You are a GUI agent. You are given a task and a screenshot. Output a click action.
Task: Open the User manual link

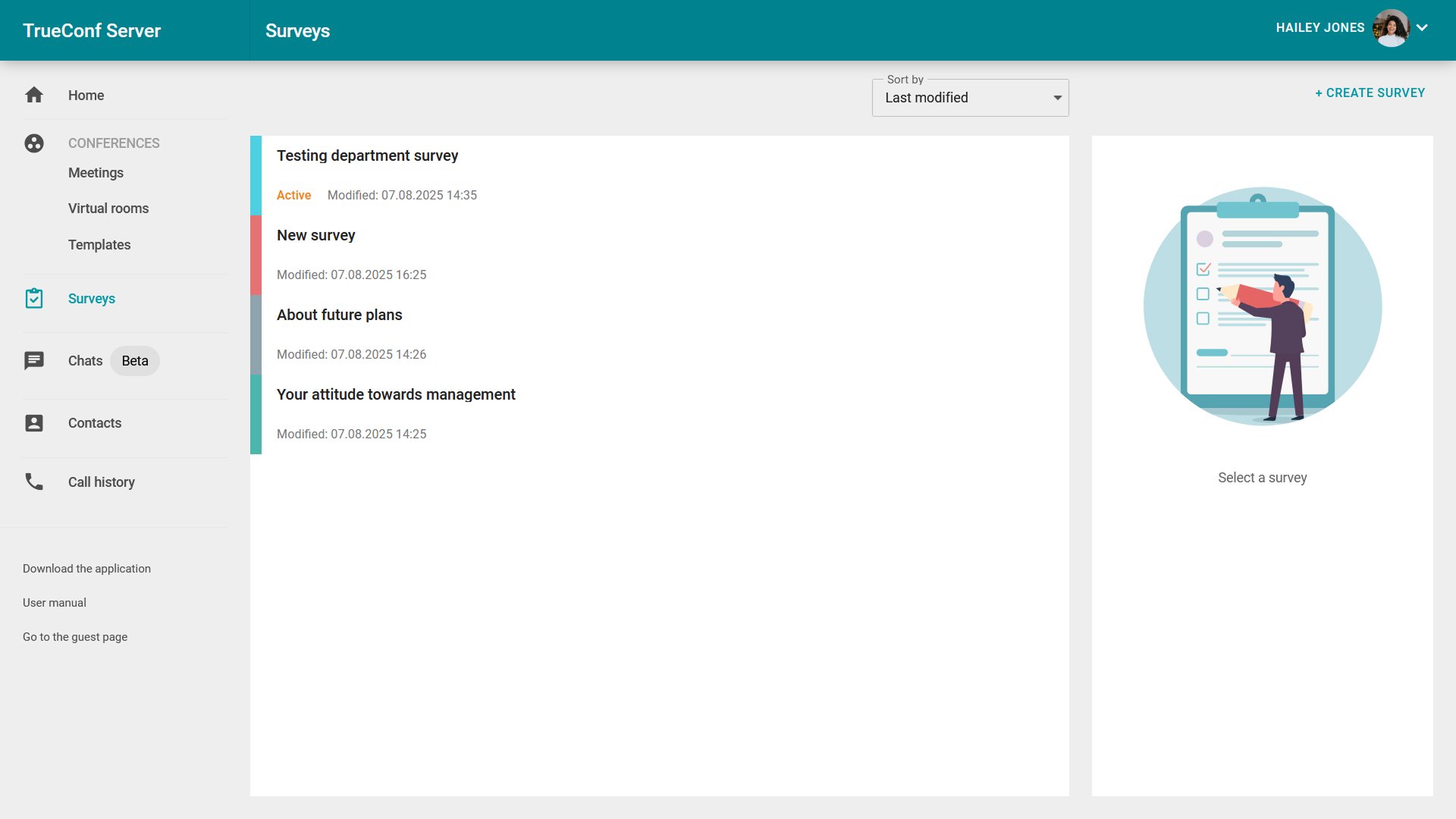coord(55,603)
